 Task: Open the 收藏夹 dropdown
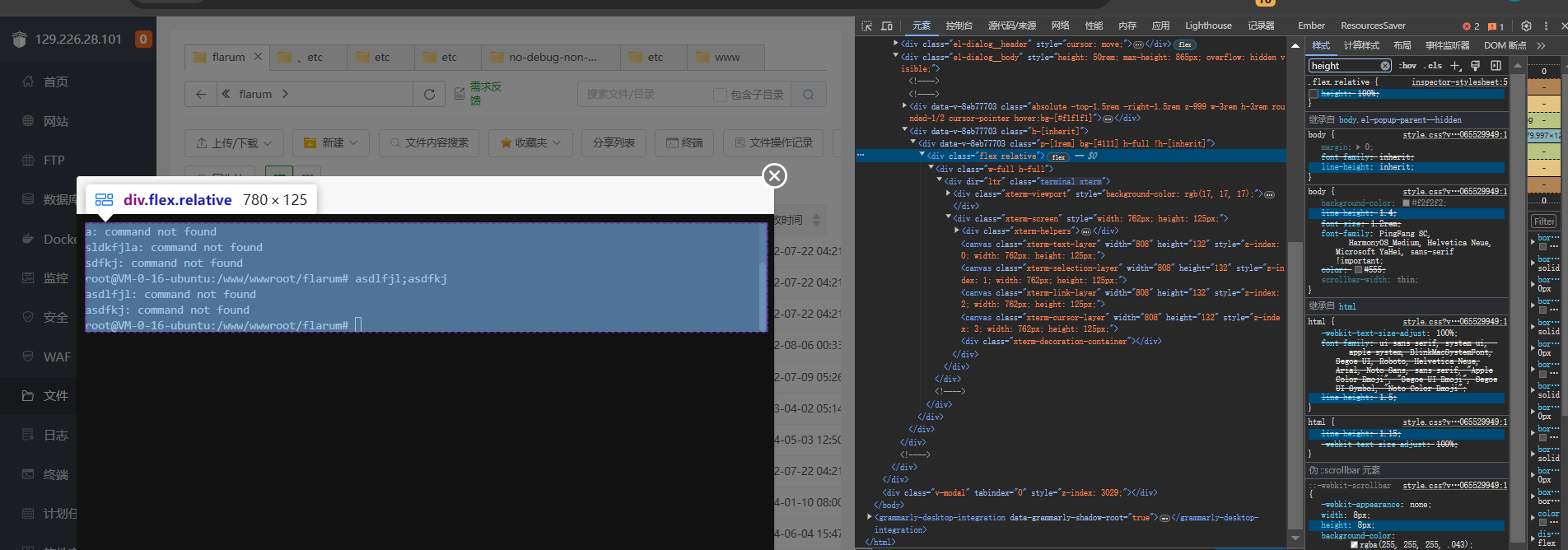530,142
